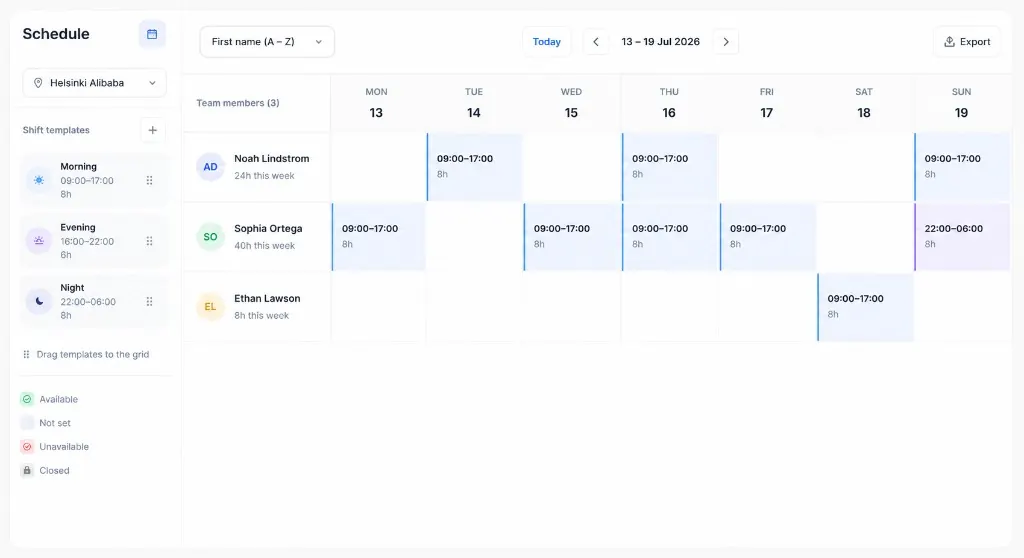Click the Morning template sun icon

click(39, 180)
